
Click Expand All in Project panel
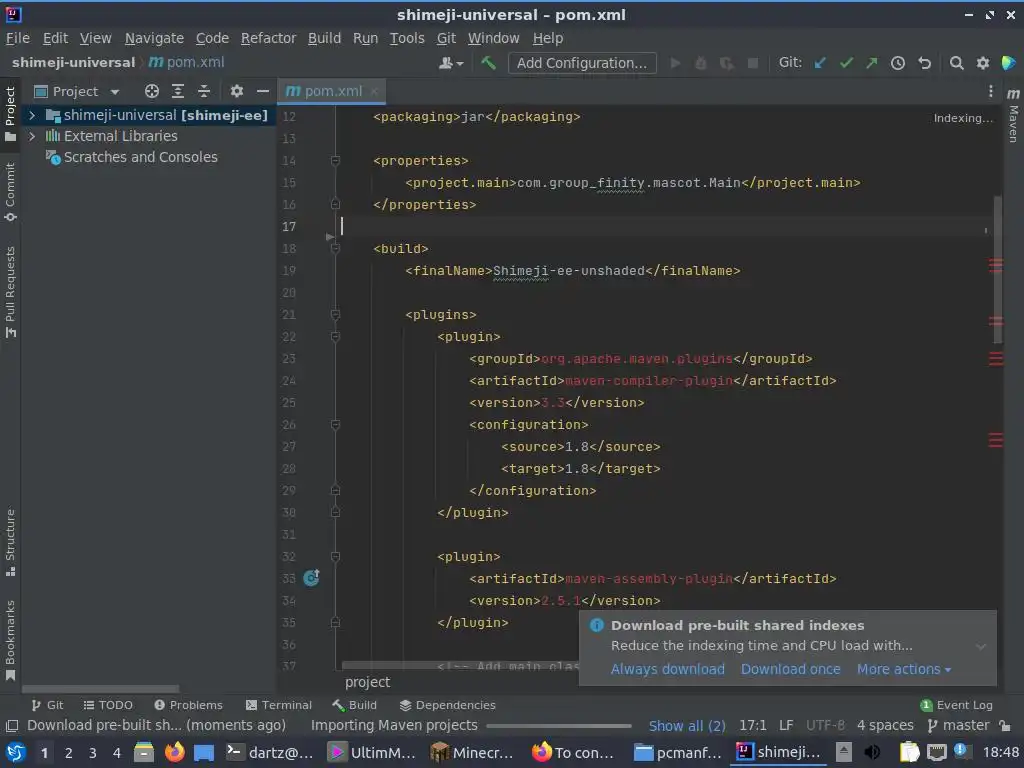[178, 91]
